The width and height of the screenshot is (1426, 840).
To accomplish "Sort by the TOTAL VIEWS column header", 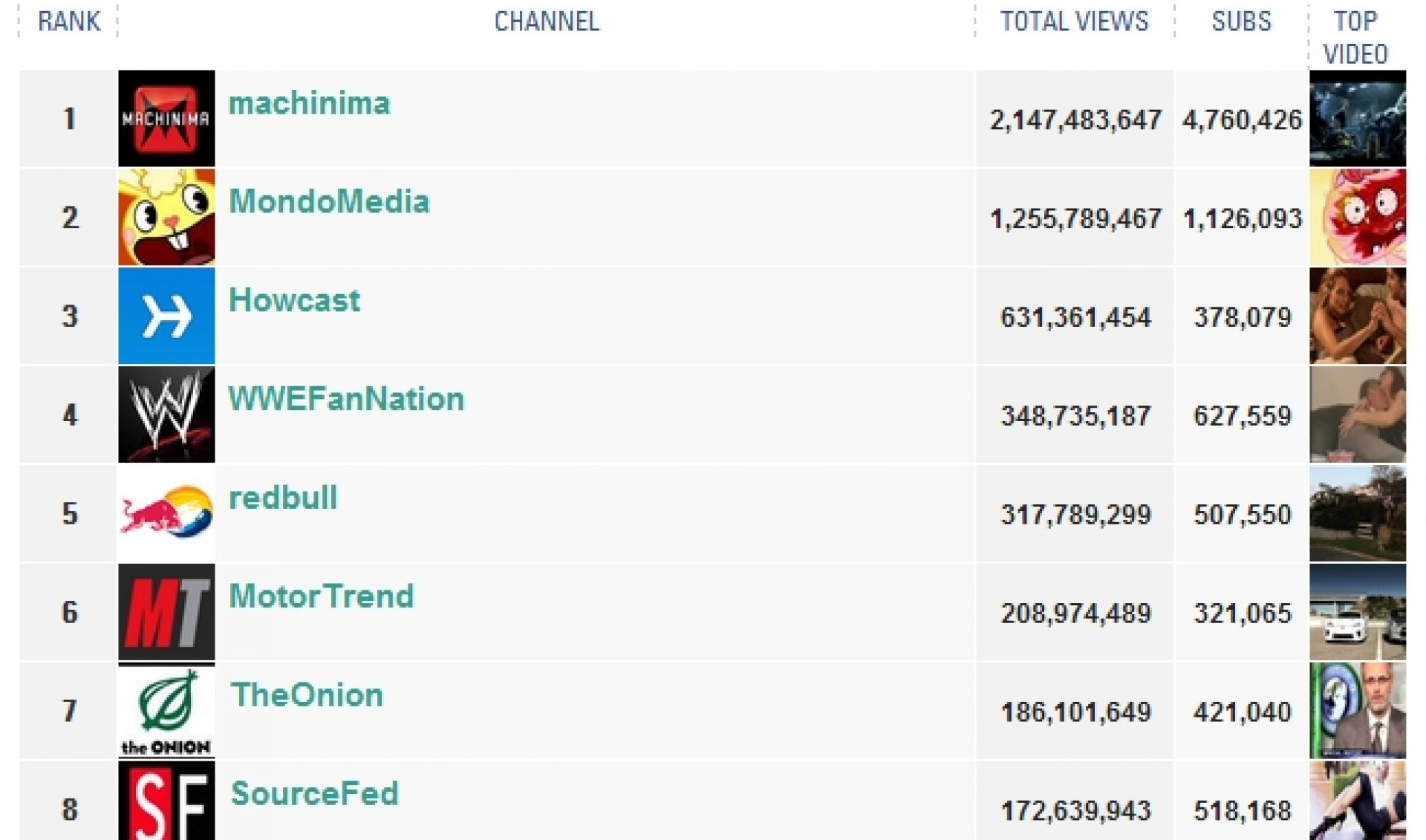I will pyautogui.click(x=1072, y=22).
